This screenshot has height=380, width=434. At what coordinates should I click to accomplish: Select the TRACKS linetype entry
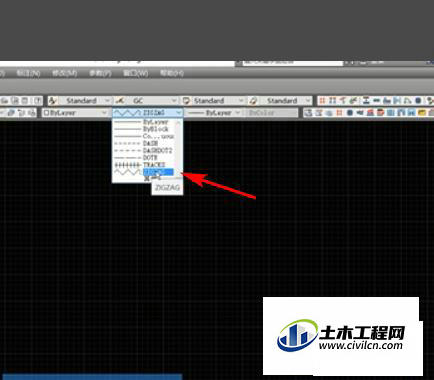[145, 165]
